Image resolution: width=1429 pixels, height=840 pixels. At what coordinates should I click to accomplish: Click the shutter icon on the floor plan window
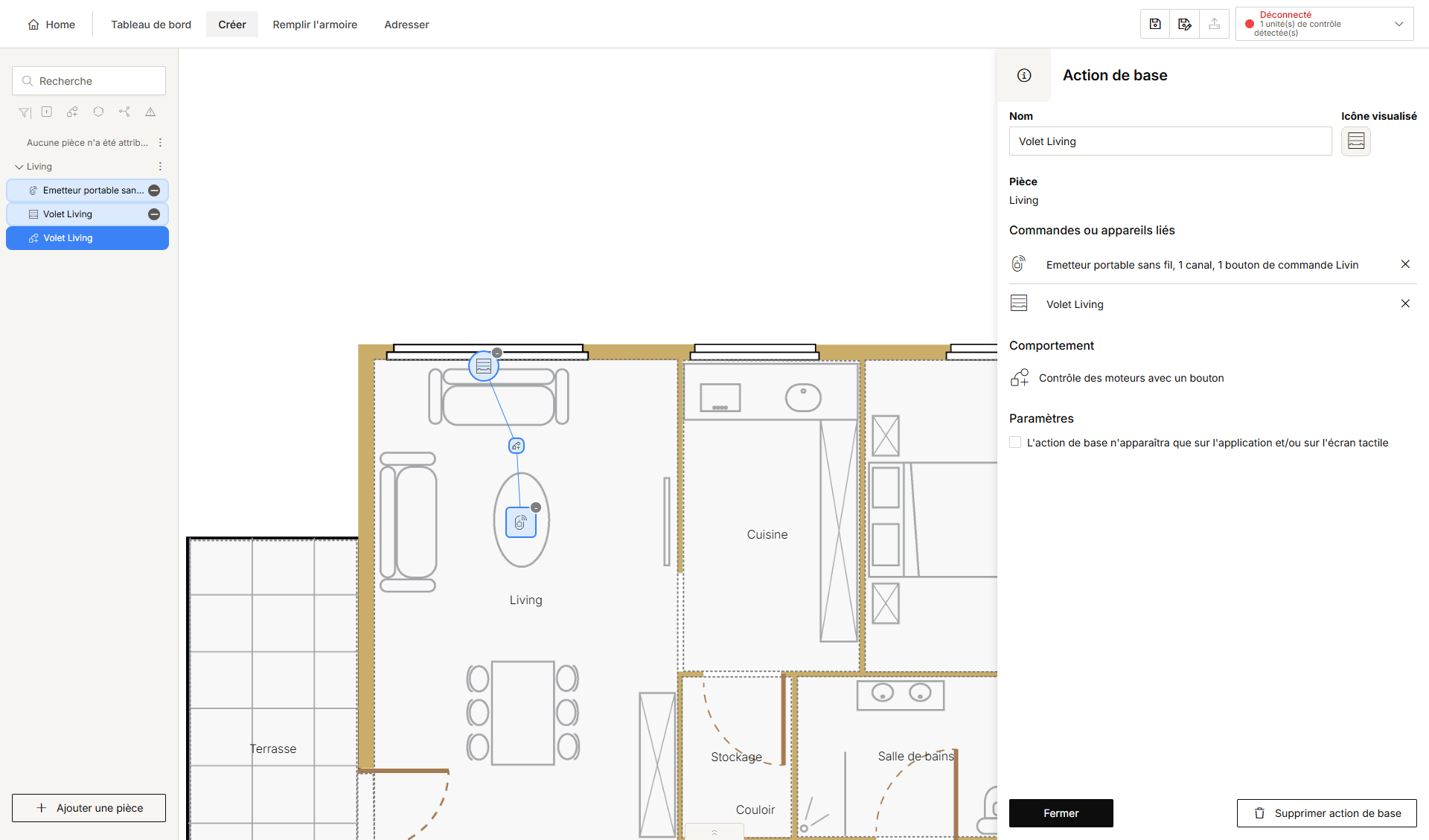484,366
